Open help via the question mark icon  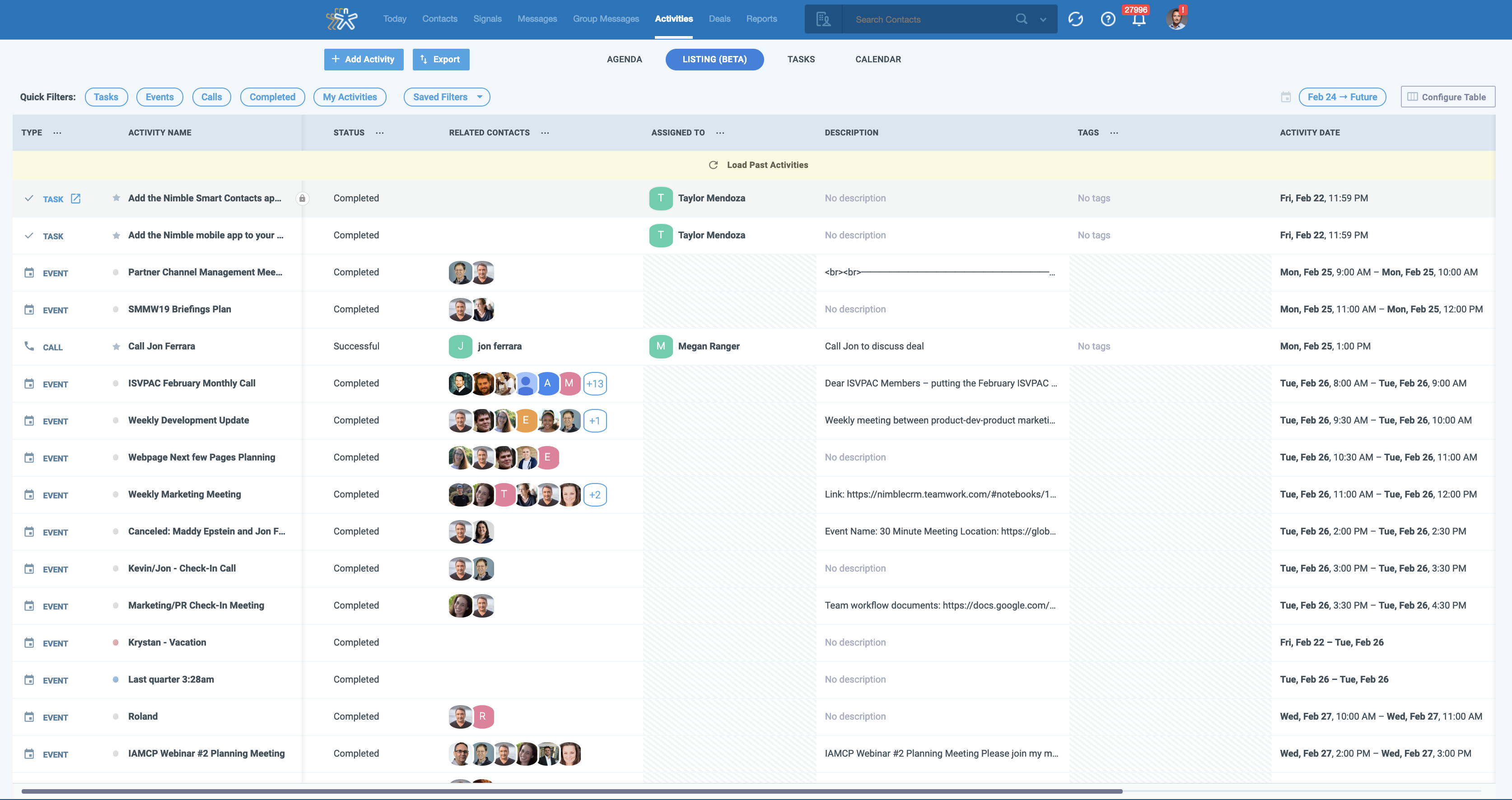coord(1108,19)
